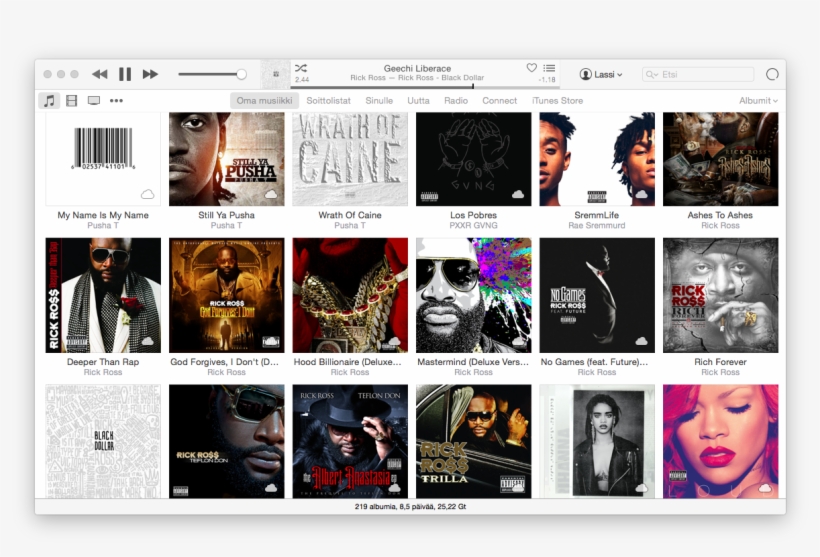Open the Radio tab
820x557 pixels.
[x=456, y=100]
